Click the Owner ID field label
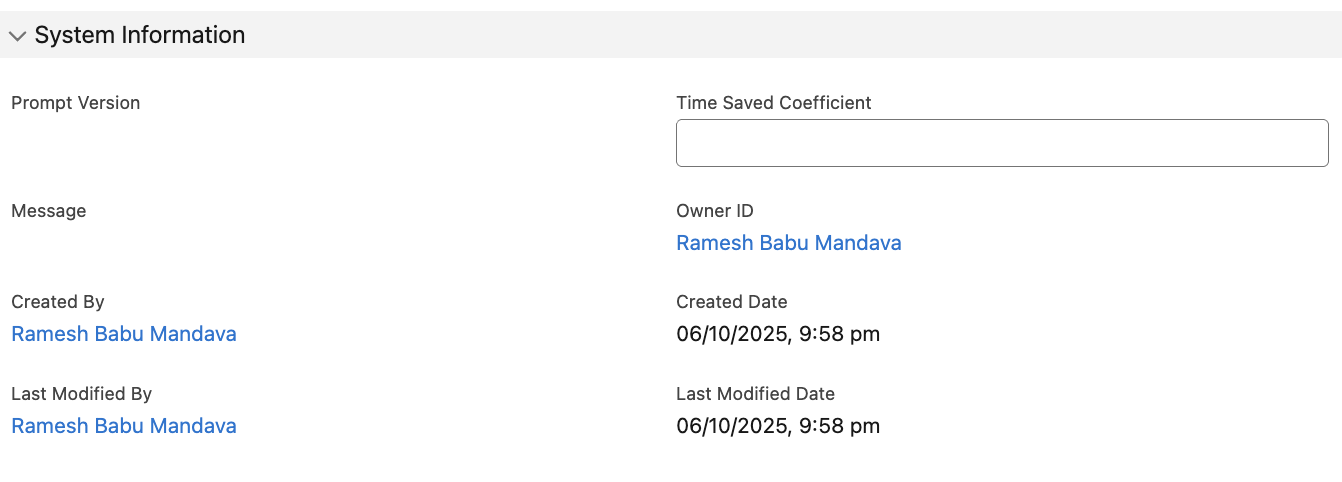1342x482 pixels. tap(714, 211)
